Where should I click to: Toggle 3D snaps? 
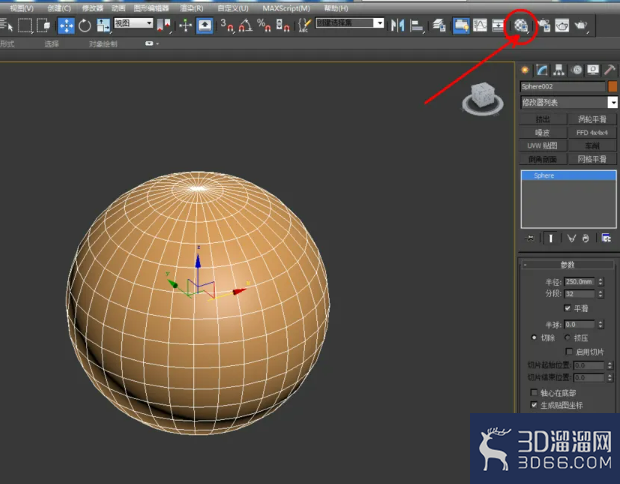pos(227,26)
